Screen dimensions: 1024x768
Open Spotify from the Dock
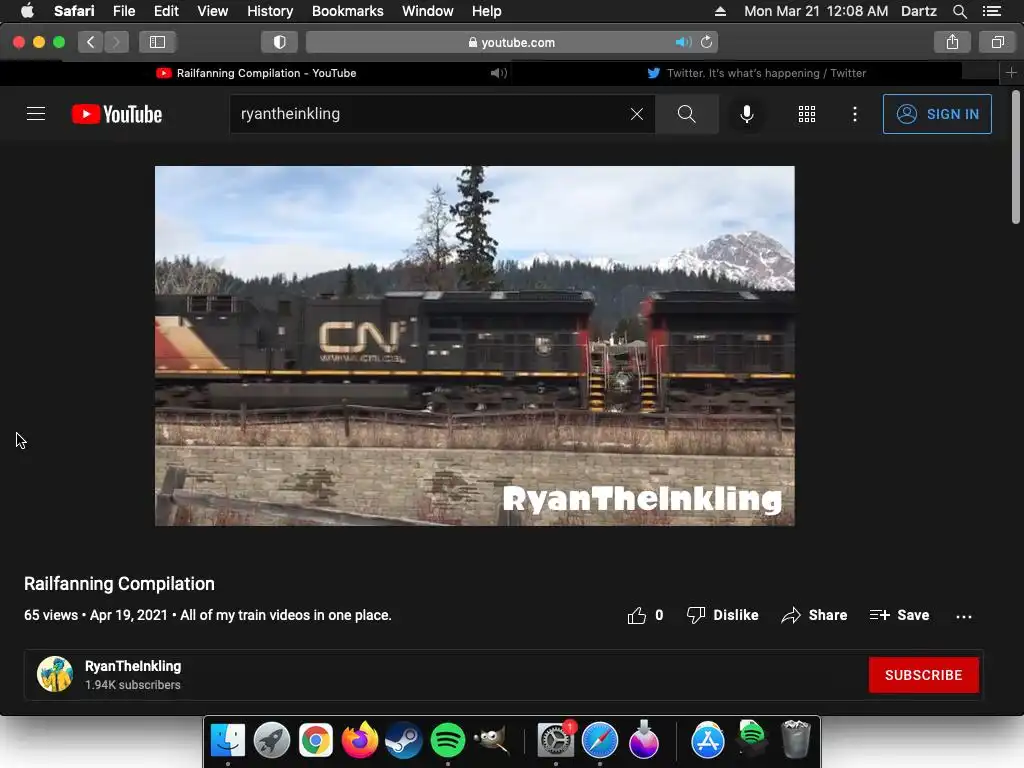pos(447,740)
